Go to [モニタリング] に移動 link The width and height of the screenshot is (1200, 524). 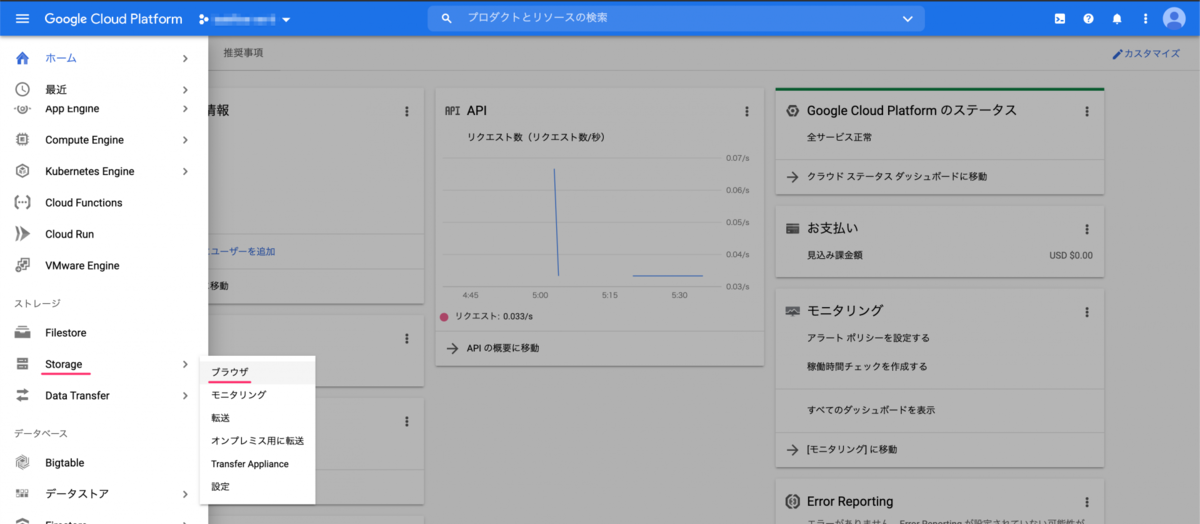[852, 450]
